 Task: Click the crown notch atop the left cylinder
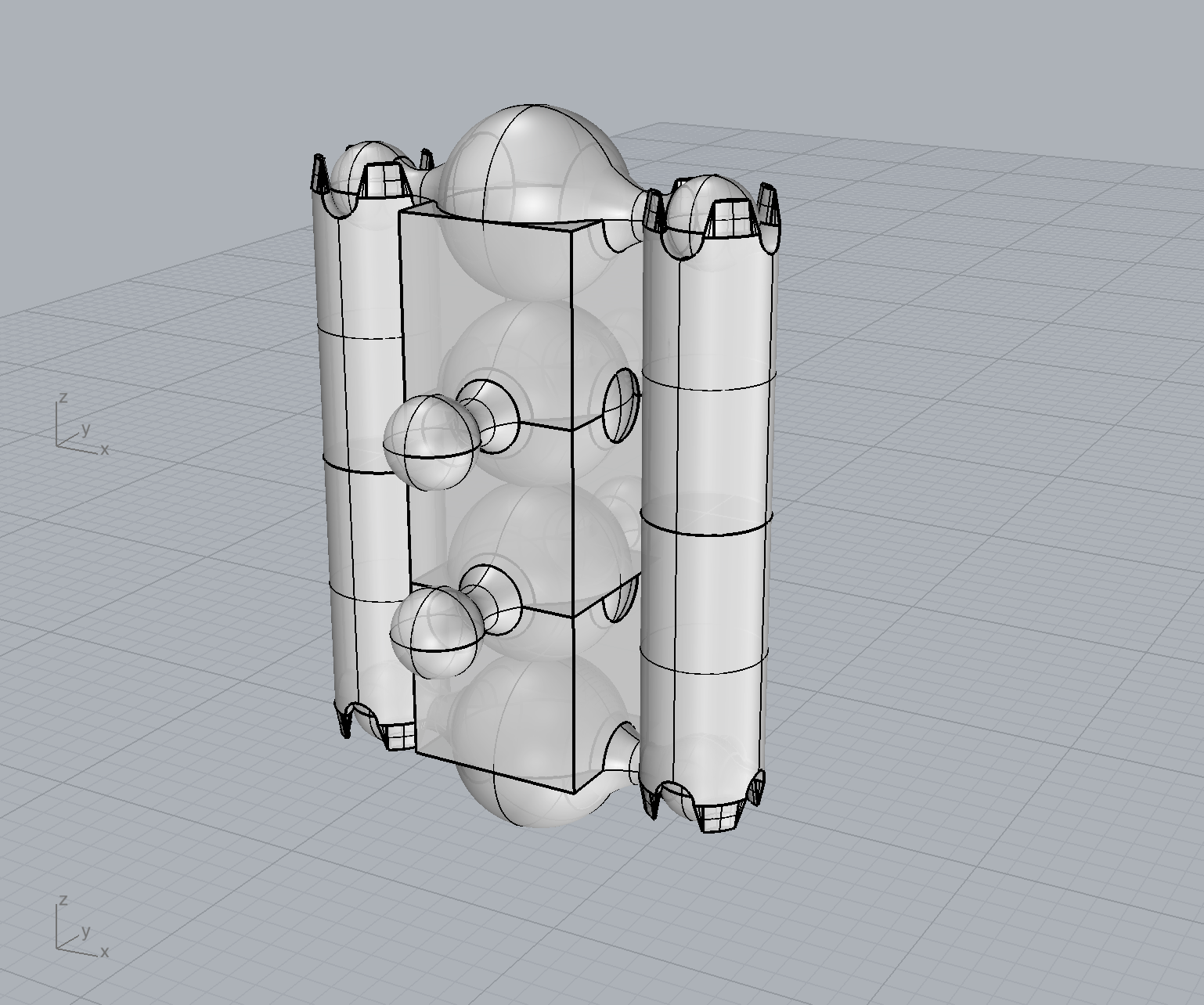(x=384, y=181)
